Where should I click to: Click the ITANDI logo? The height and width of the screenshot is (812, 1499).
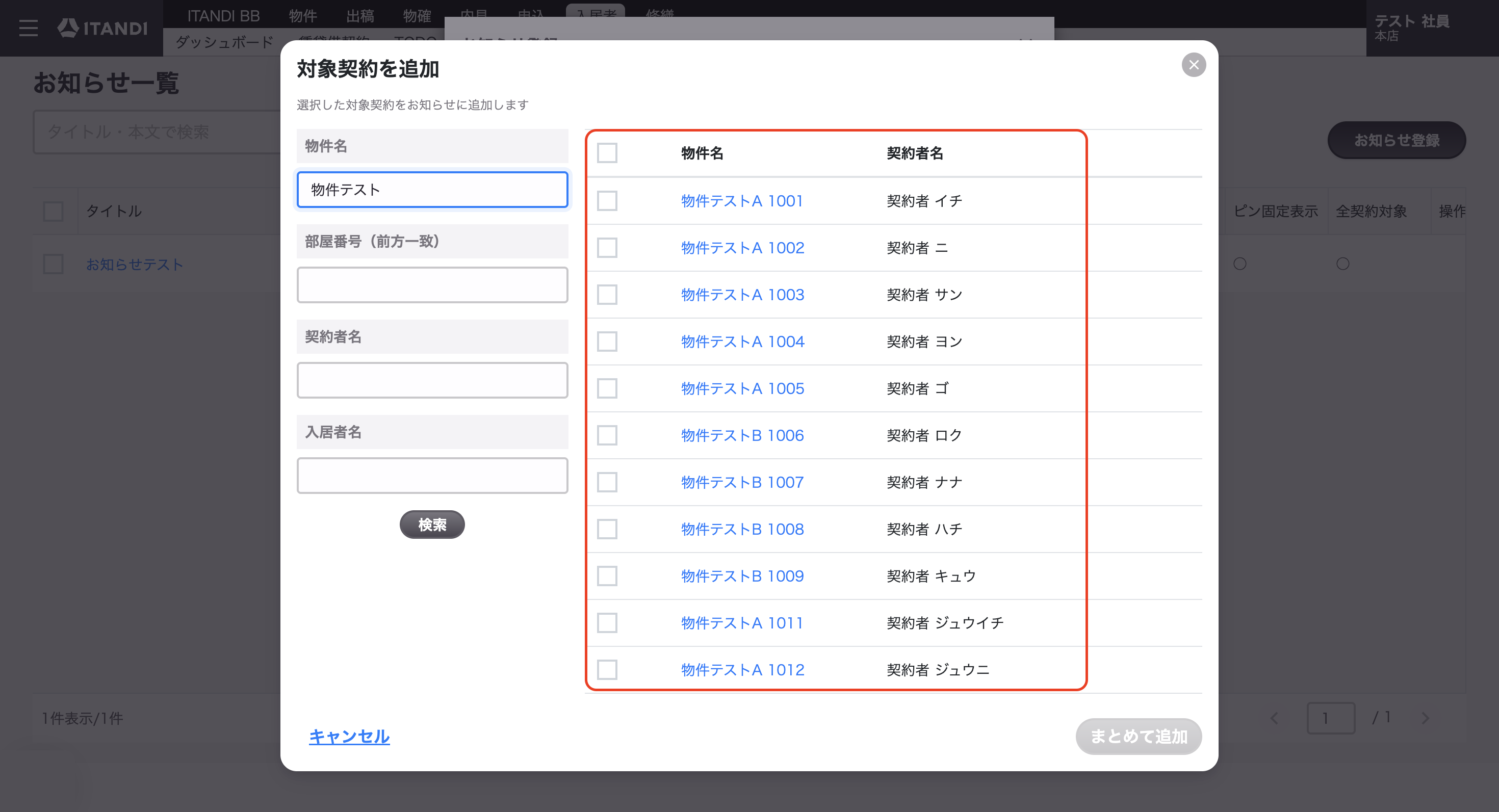point(102,28)
